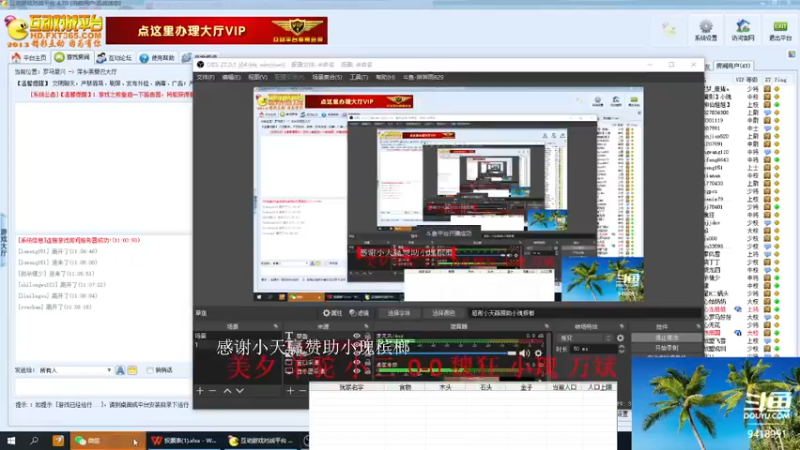Click the 房间用户 tab above user list
Image resolution: width=800 pixels, height=450 pixels.
pyautogui.click(x=733, y=66)
